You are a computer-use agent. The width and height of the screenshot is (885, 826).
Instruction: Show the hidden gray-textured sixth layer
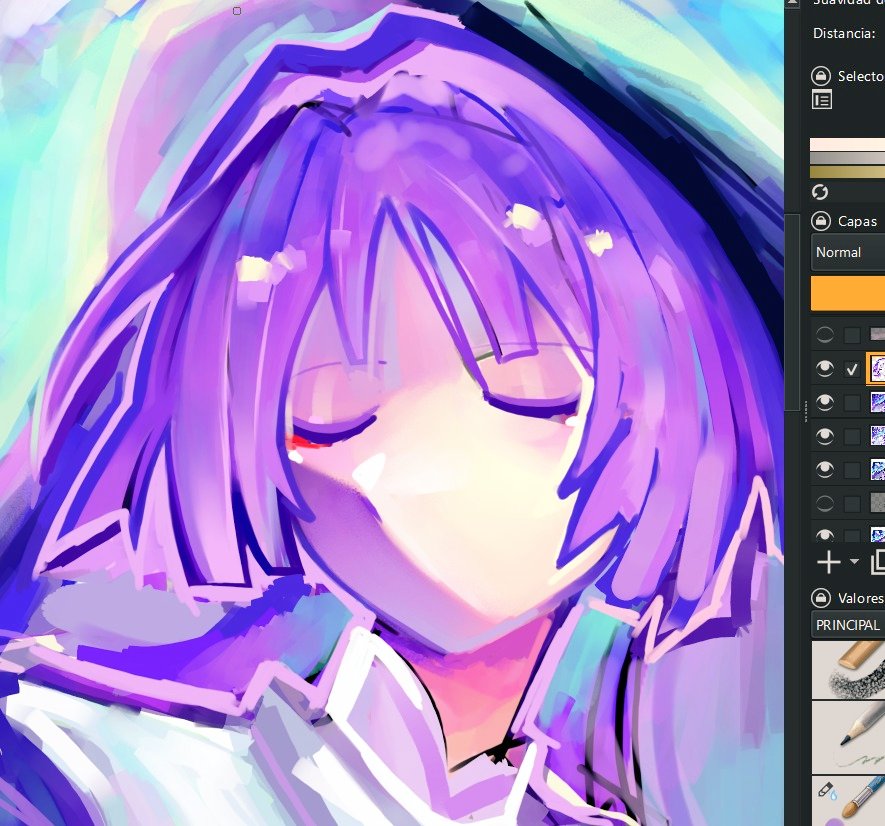(825, 502)
